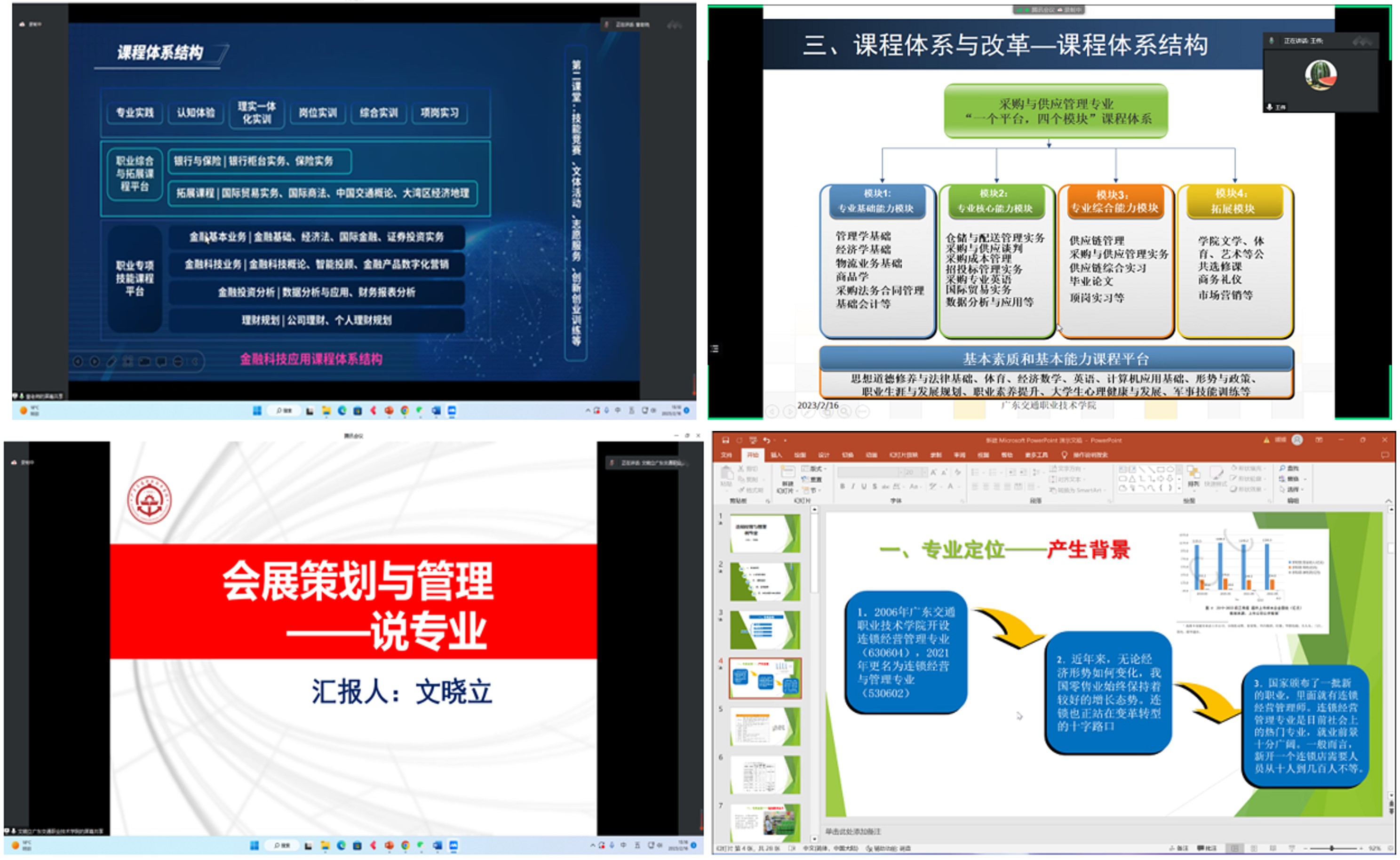This screenshot has width=1400, height=860.
Task: Open Shape Fill (形状填充) dropdown
Action: pos(1248,469)
